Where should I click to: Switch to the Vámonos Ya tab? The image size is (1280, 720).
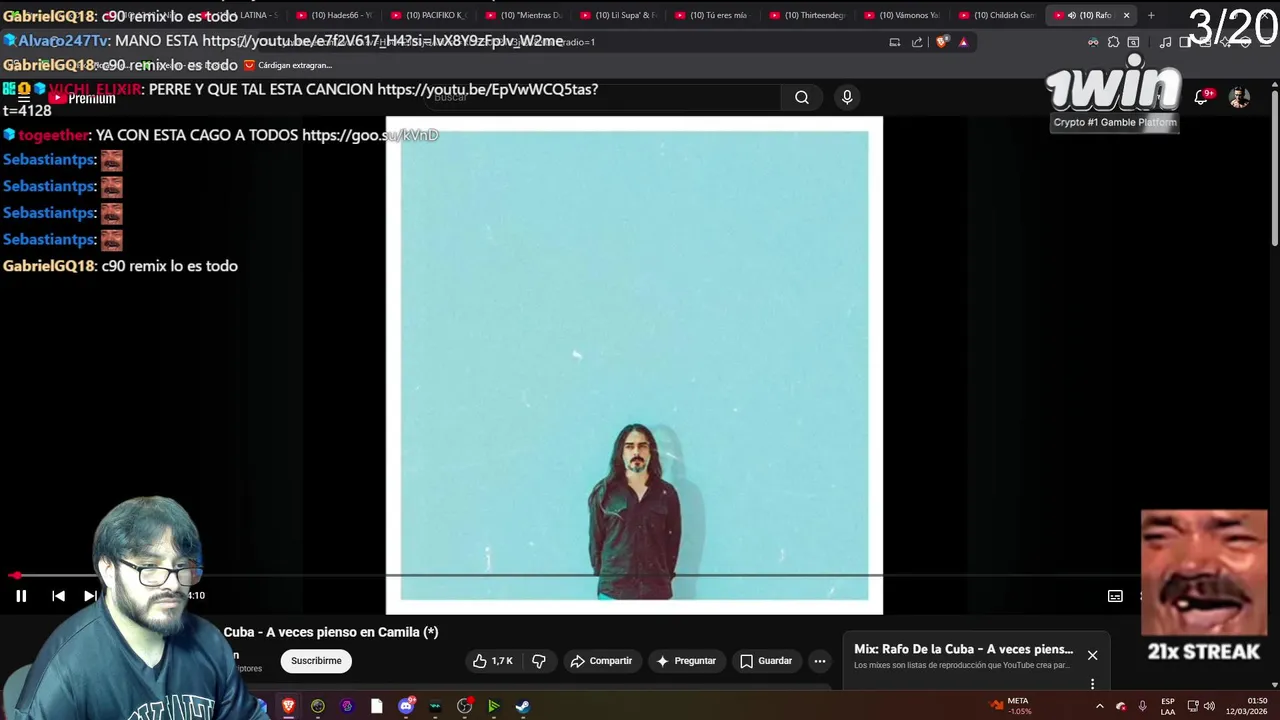click(x=901, y=15)
